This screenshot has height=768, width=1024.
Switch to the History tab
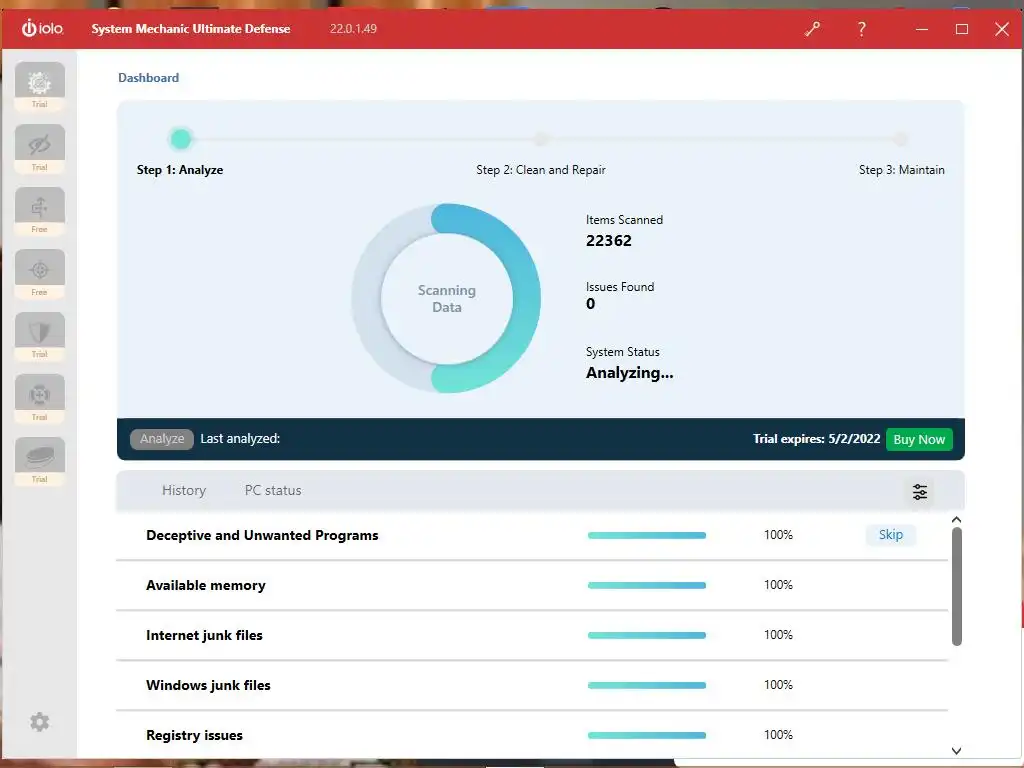pyautogui.click(x=184, y=490)
